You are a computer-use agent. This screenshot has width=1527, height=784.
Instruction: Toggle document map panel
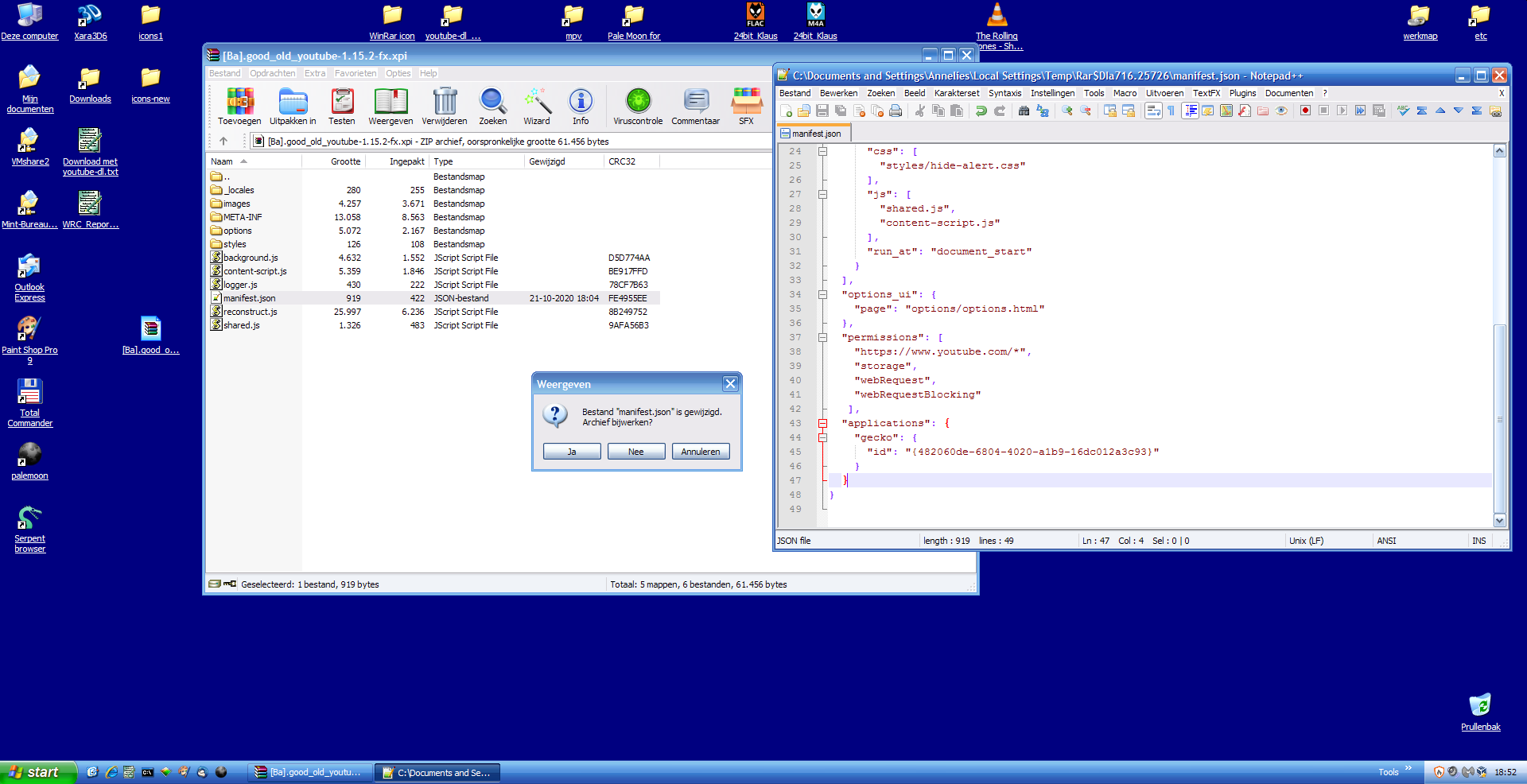click(1226, 111)
